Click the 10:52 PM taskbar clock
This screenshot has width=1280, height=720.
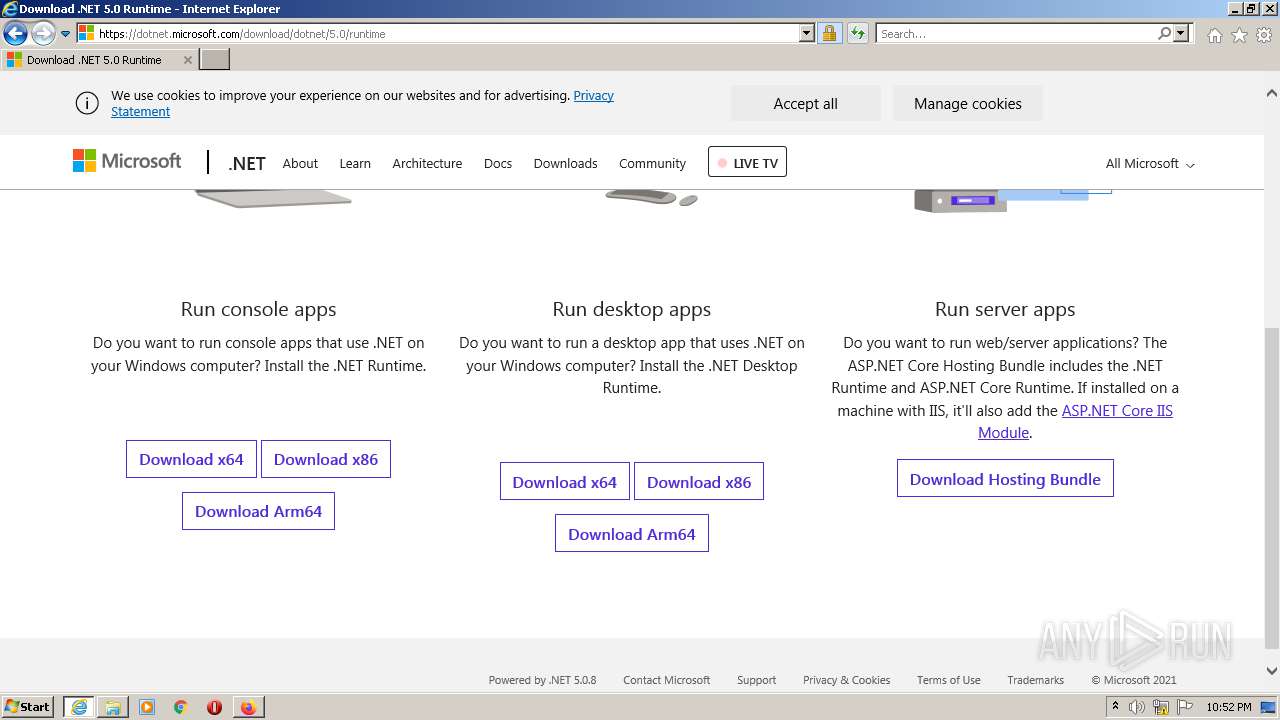pyautogui.click(x=1228, y=707)
